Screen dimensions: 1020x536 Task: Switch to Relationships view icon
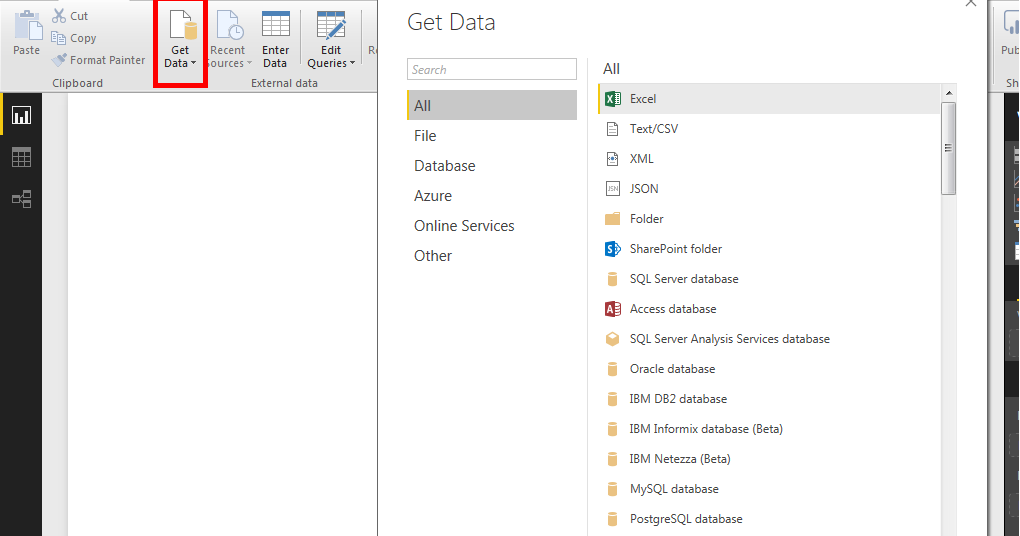(21, 199)
